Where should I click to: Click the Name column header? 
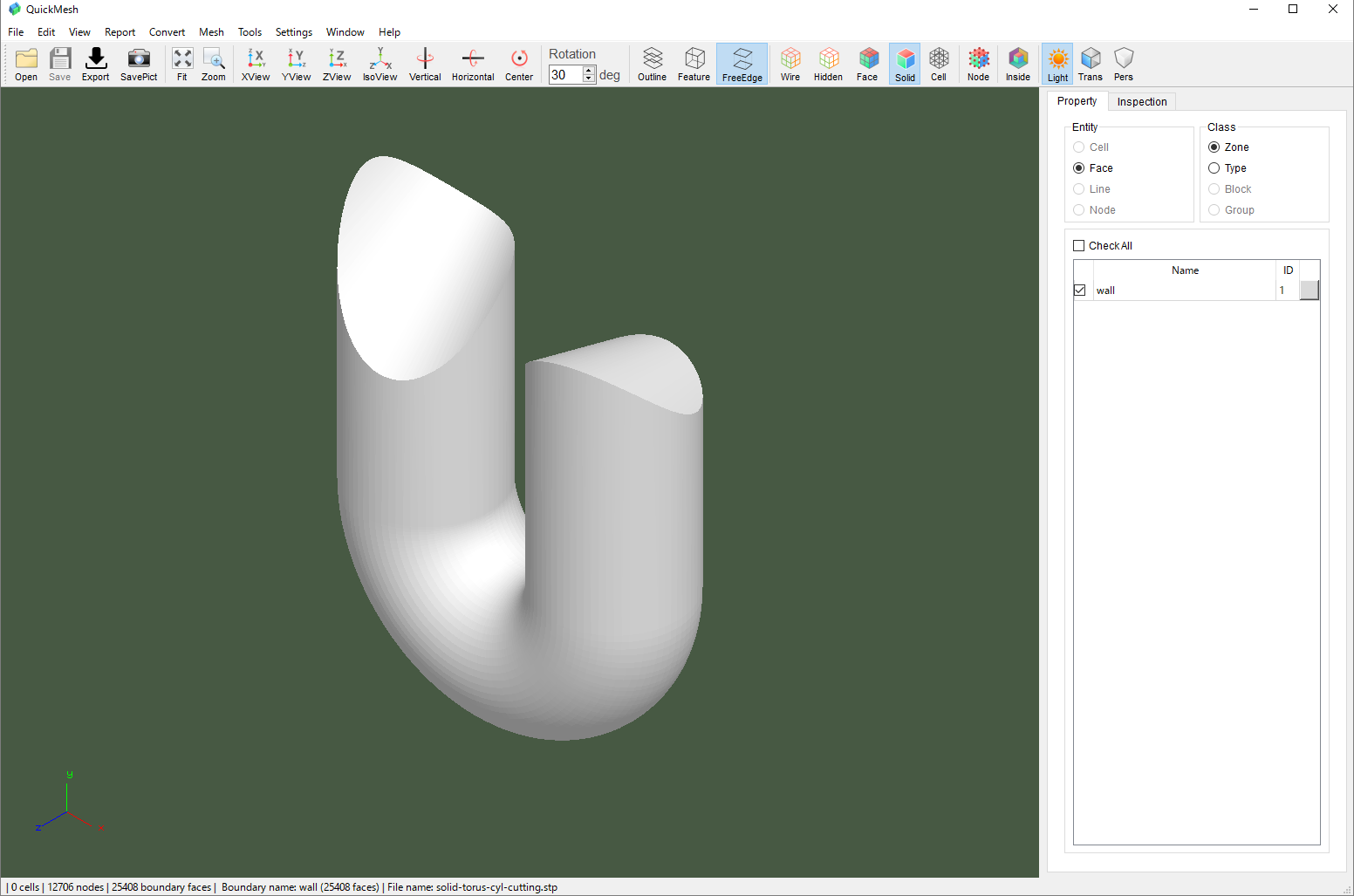pos(1185,270)
